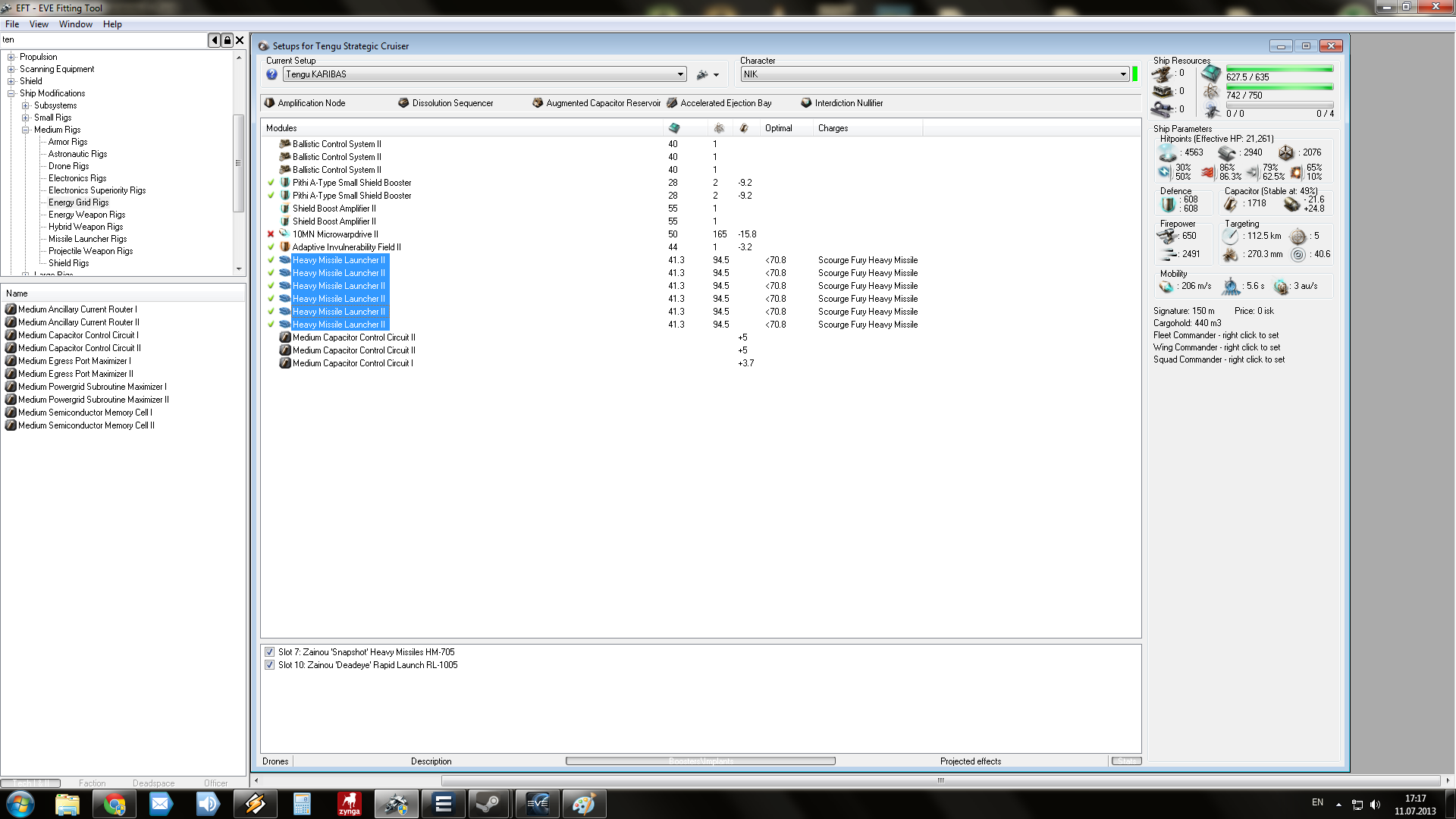
Task: Click the blue help icon beside setup
Action: 271,74
